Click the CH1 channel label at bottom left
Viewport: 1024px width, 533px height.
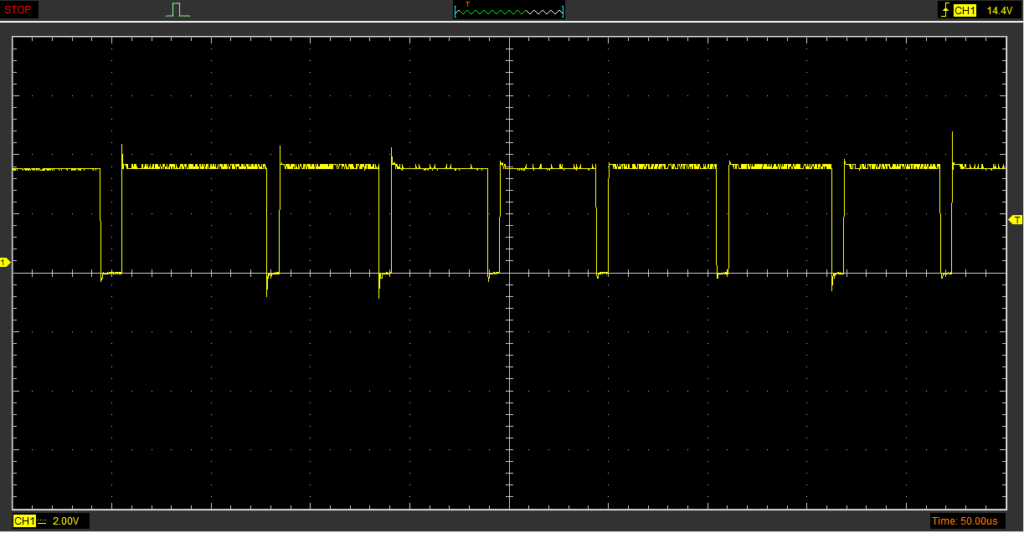click(23, 522)
